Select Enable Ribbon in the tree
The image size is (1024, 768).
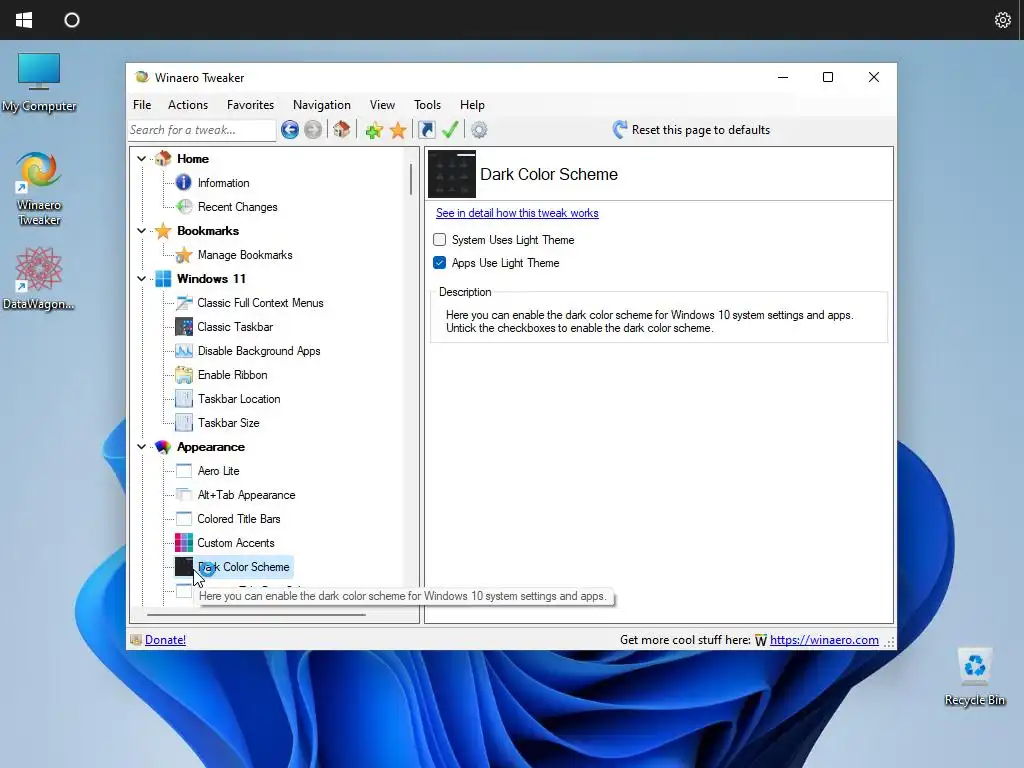(232, 375)
